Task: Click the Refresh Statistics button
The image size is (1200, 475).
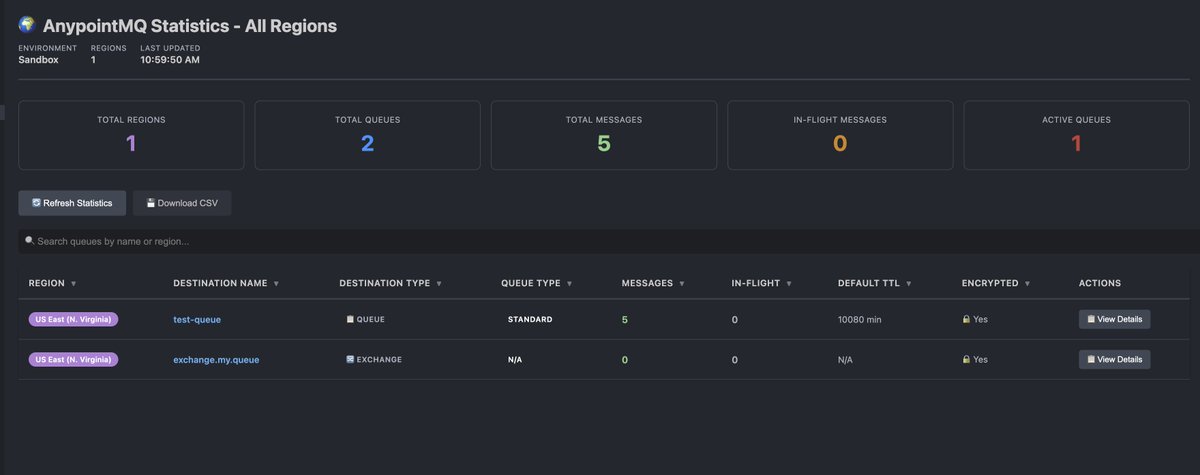Action: (x=72, y=203)
